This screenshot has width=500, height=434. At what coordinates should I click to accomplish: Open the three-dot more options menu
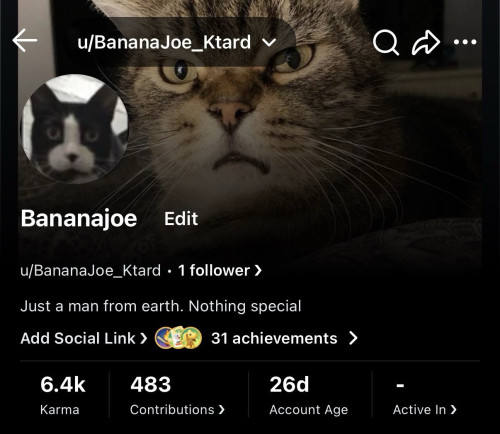click(465, 42)
